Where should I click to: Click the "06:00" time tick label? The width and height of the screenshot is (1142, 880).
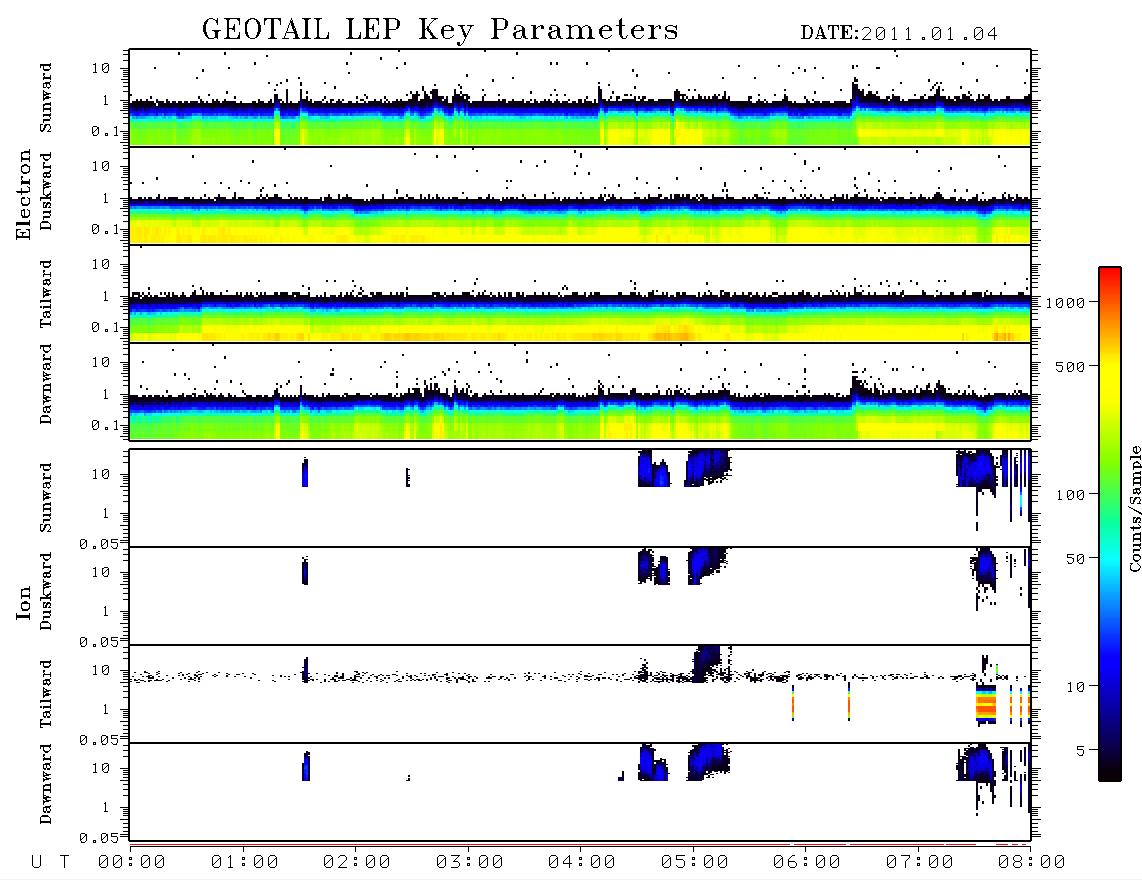807,863
